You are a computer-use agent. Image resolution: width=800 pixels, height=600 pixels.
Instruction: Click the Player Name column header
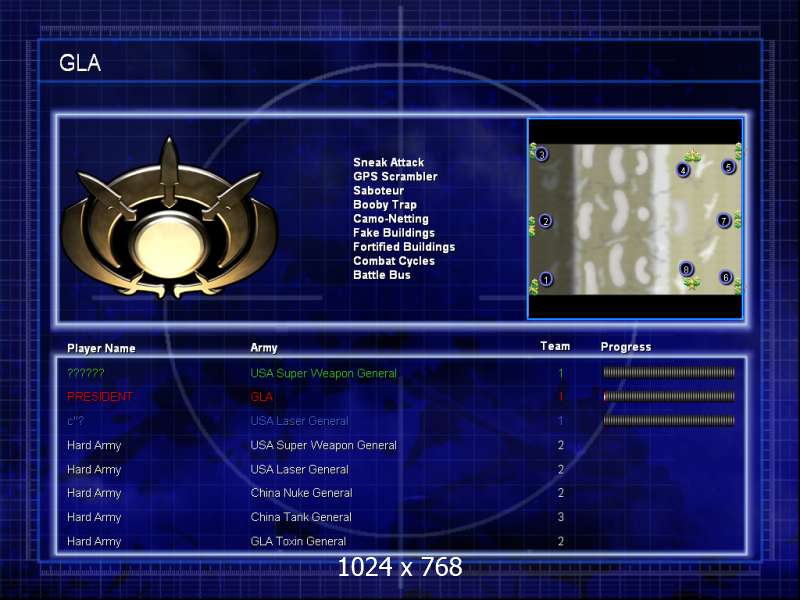click(x=101, y=348)
